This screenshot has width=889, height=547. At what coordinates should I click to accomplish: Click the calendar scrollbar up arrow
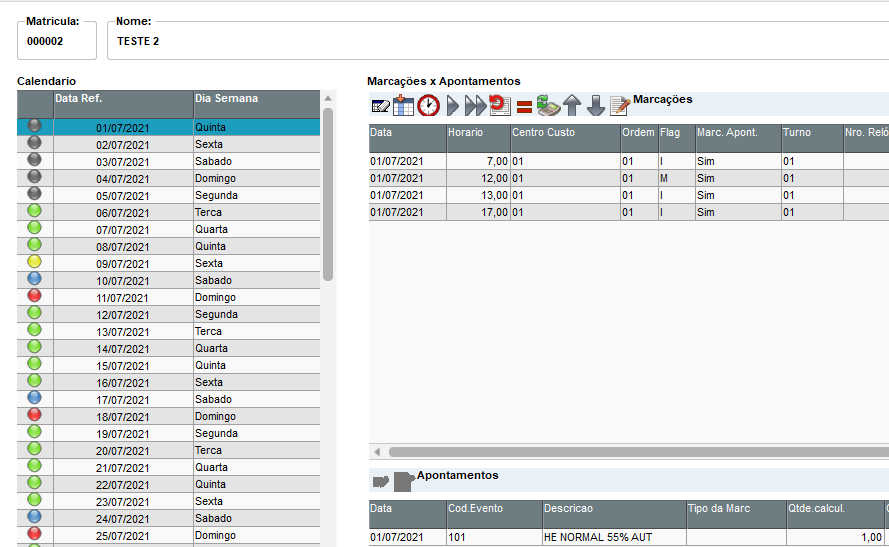point(328,99)
